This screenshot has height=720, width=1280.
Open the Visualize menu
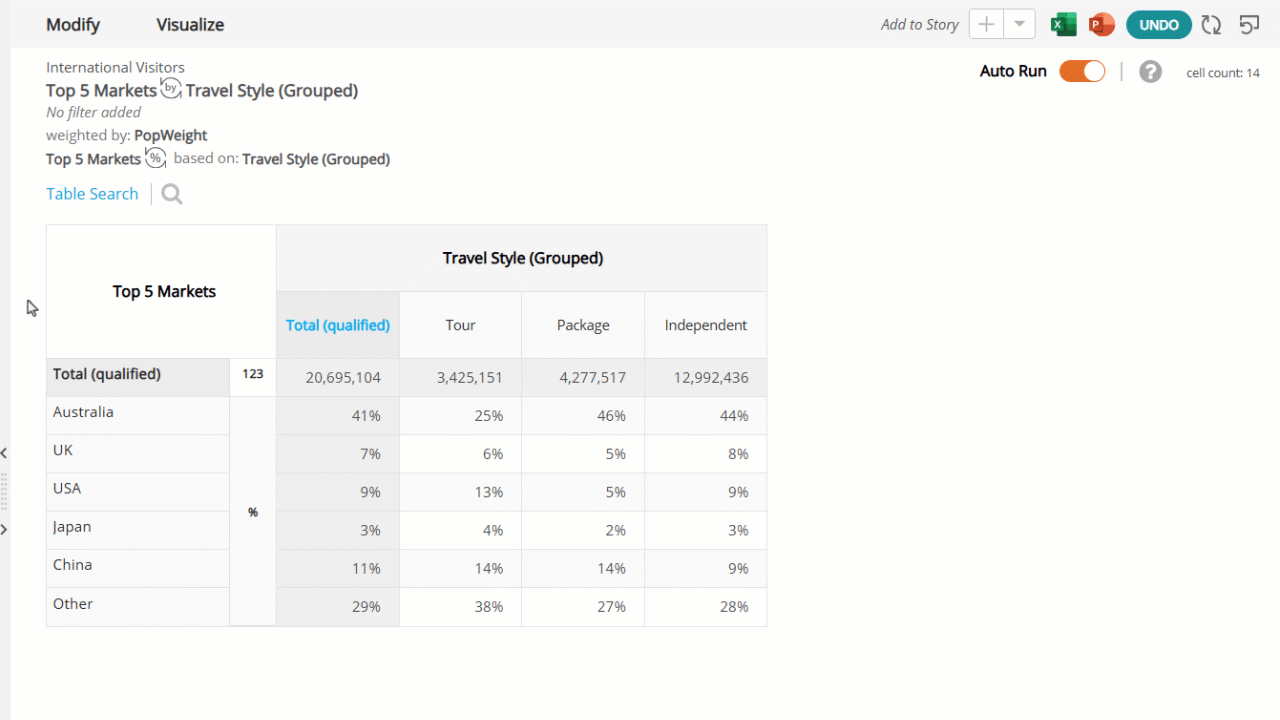click(x=190, y=25)
